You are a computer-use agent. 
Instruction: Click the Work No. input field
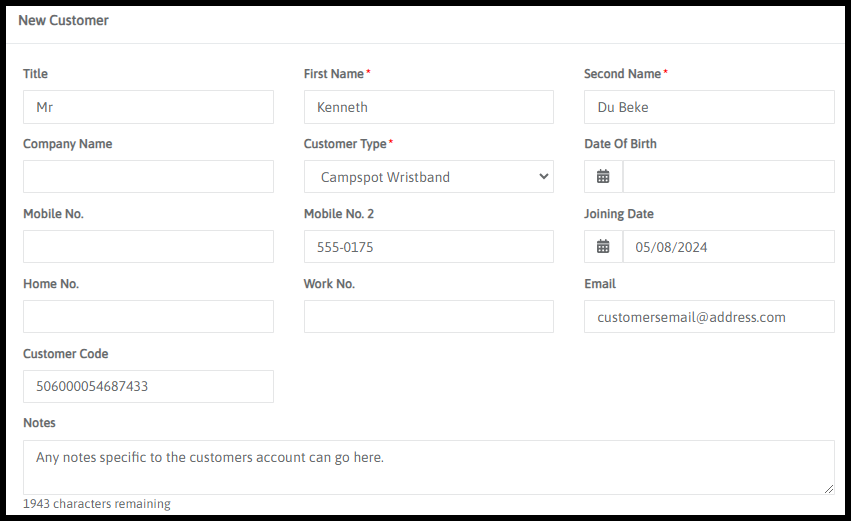tap(428, 317)
